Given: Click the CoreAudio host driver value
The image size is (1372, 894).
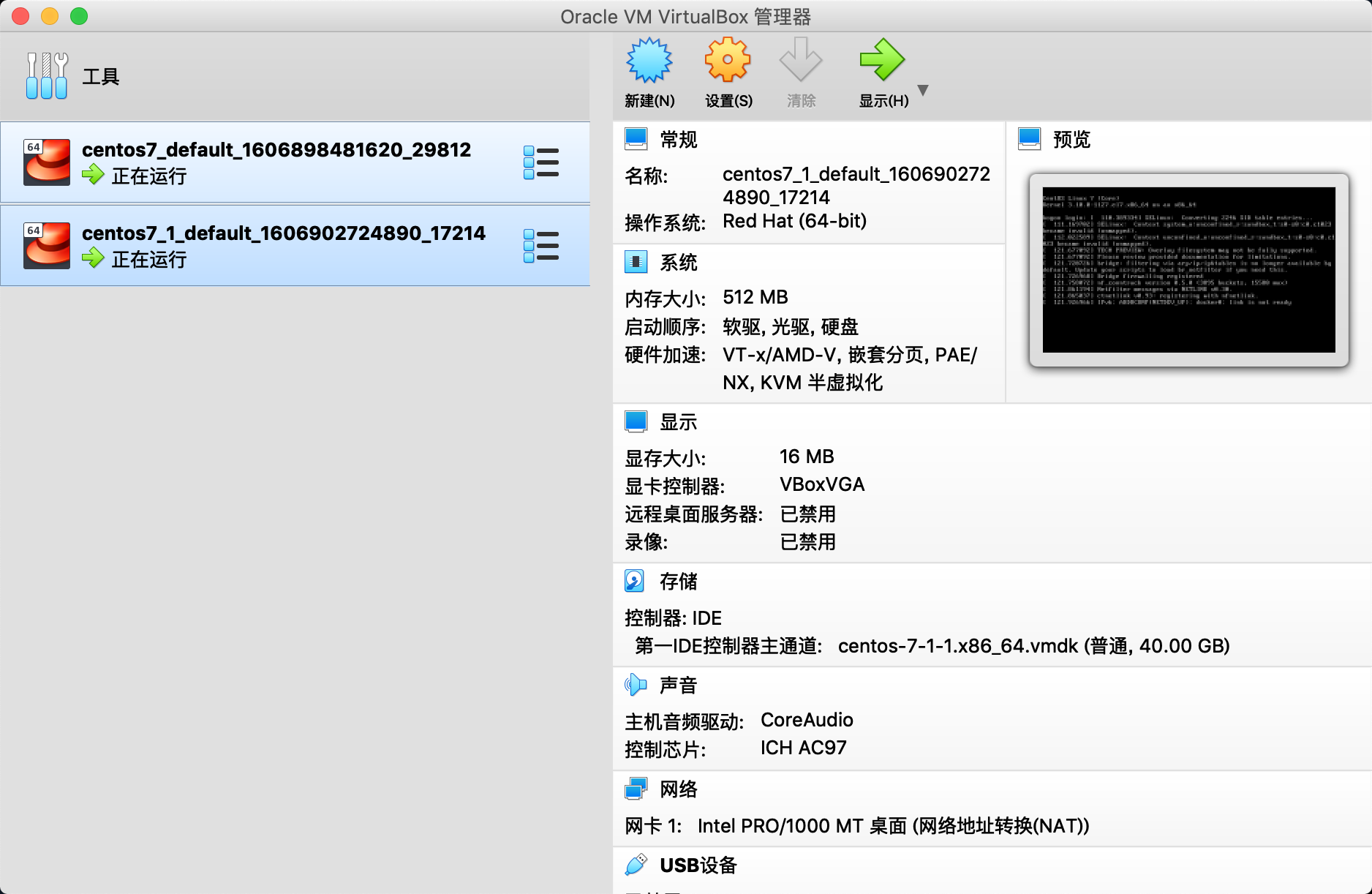Looking at the screenshot, I should coord(807,720).
